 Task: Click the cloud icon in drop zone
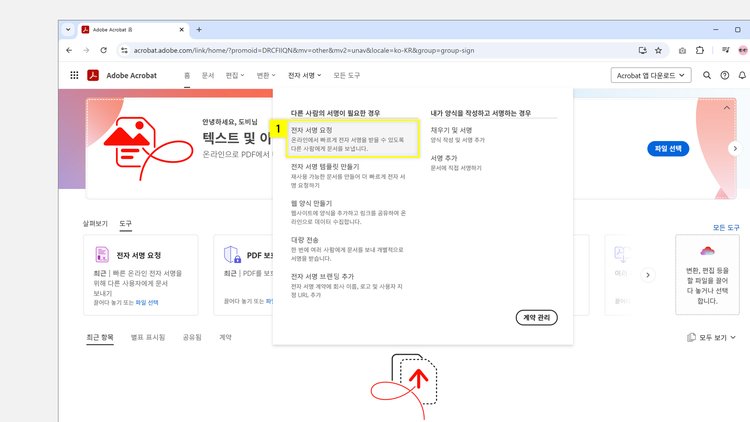click(x=707, y=251)
